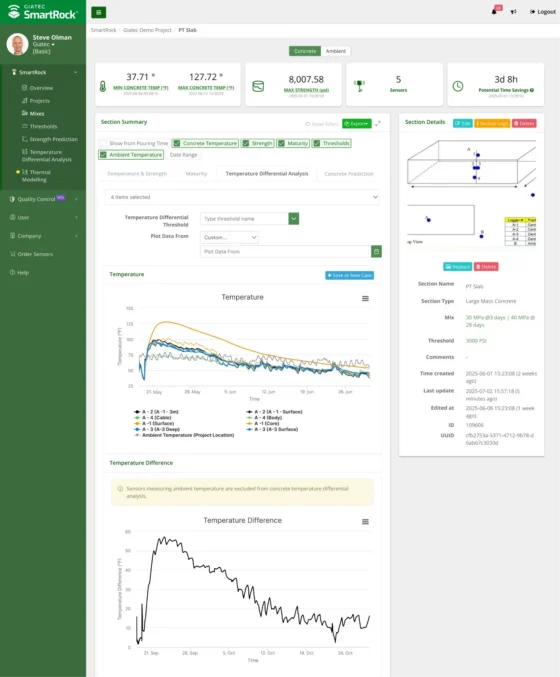Click the thermometer icon in temperature card
The width and height of the screenshot is (560, 677).
pos(103,86)
